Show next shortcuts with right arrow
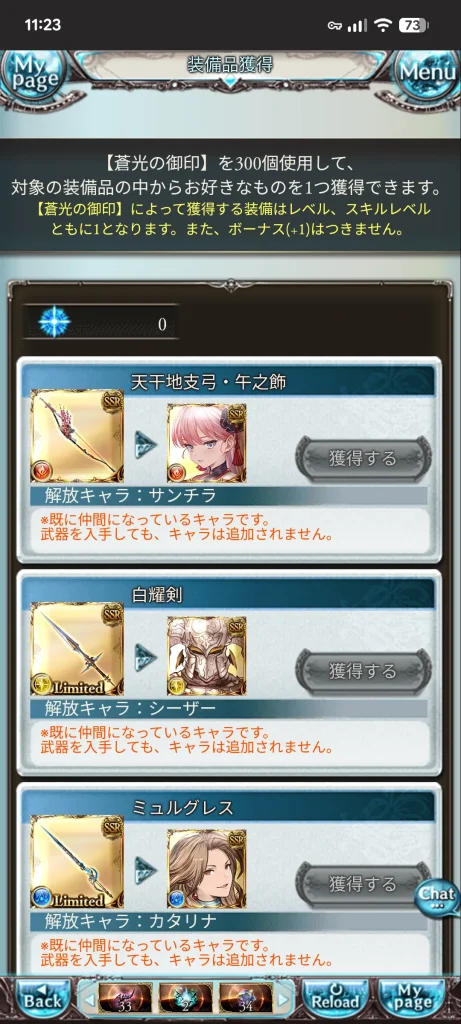Screen dimensions: 461x1024 (x=284, y=1000)
